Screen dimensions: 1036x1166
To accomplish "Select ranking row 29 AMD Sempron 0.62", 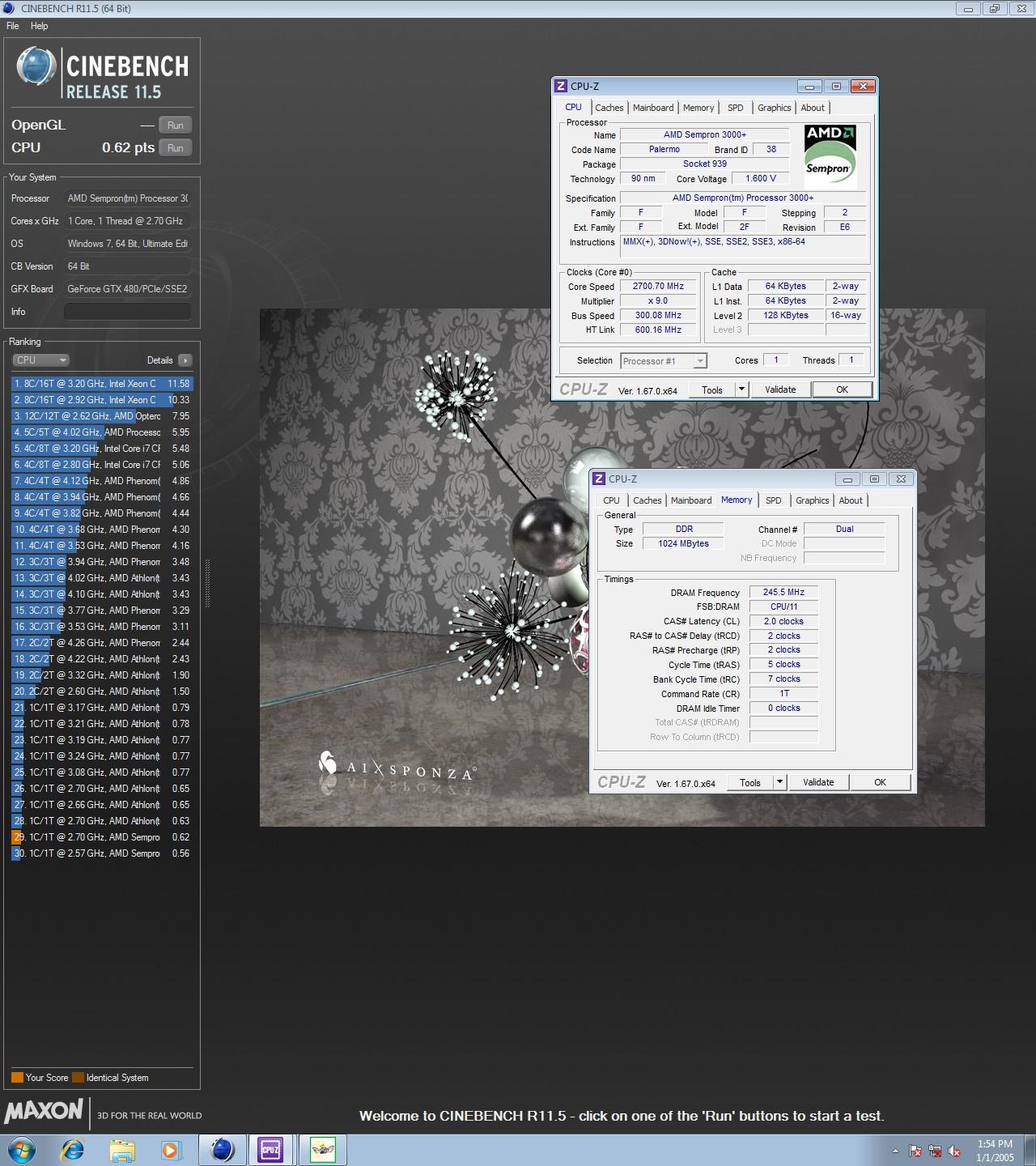I will [x=102, y=837].
